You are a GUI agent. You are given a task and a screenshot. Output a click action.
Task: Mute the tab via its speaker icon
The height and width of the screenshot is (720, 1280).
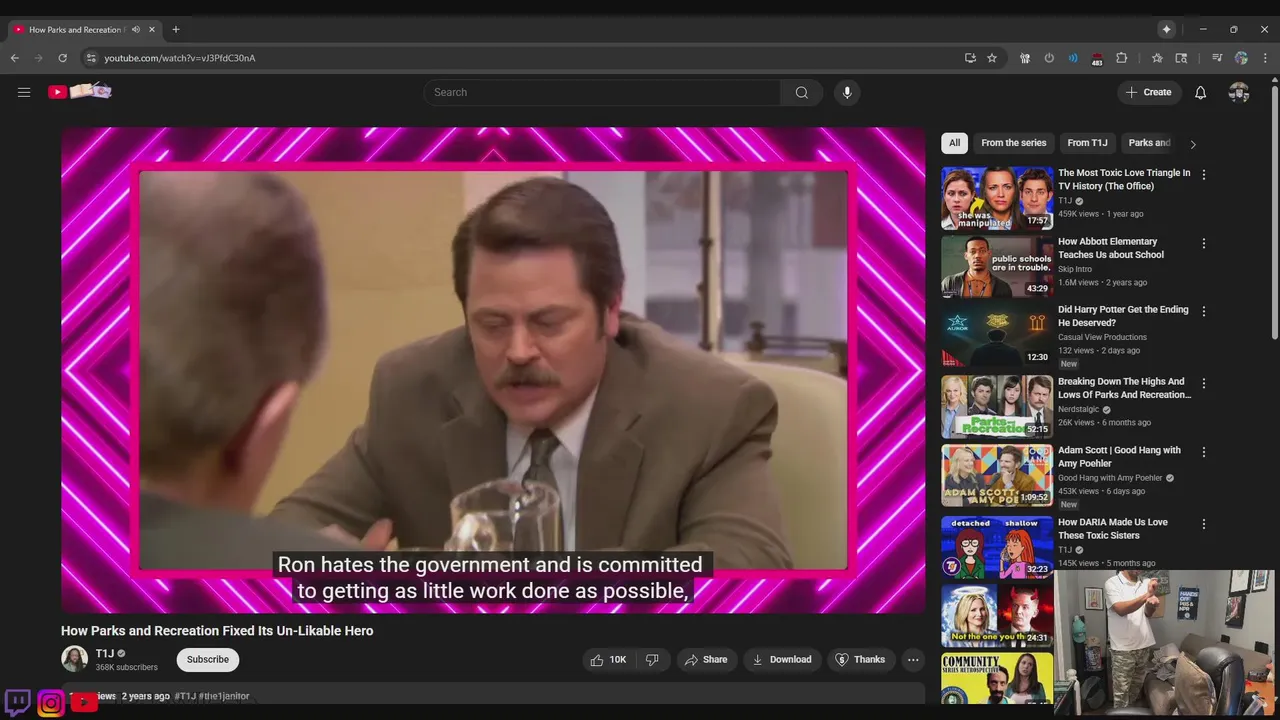tap(136, 30)
